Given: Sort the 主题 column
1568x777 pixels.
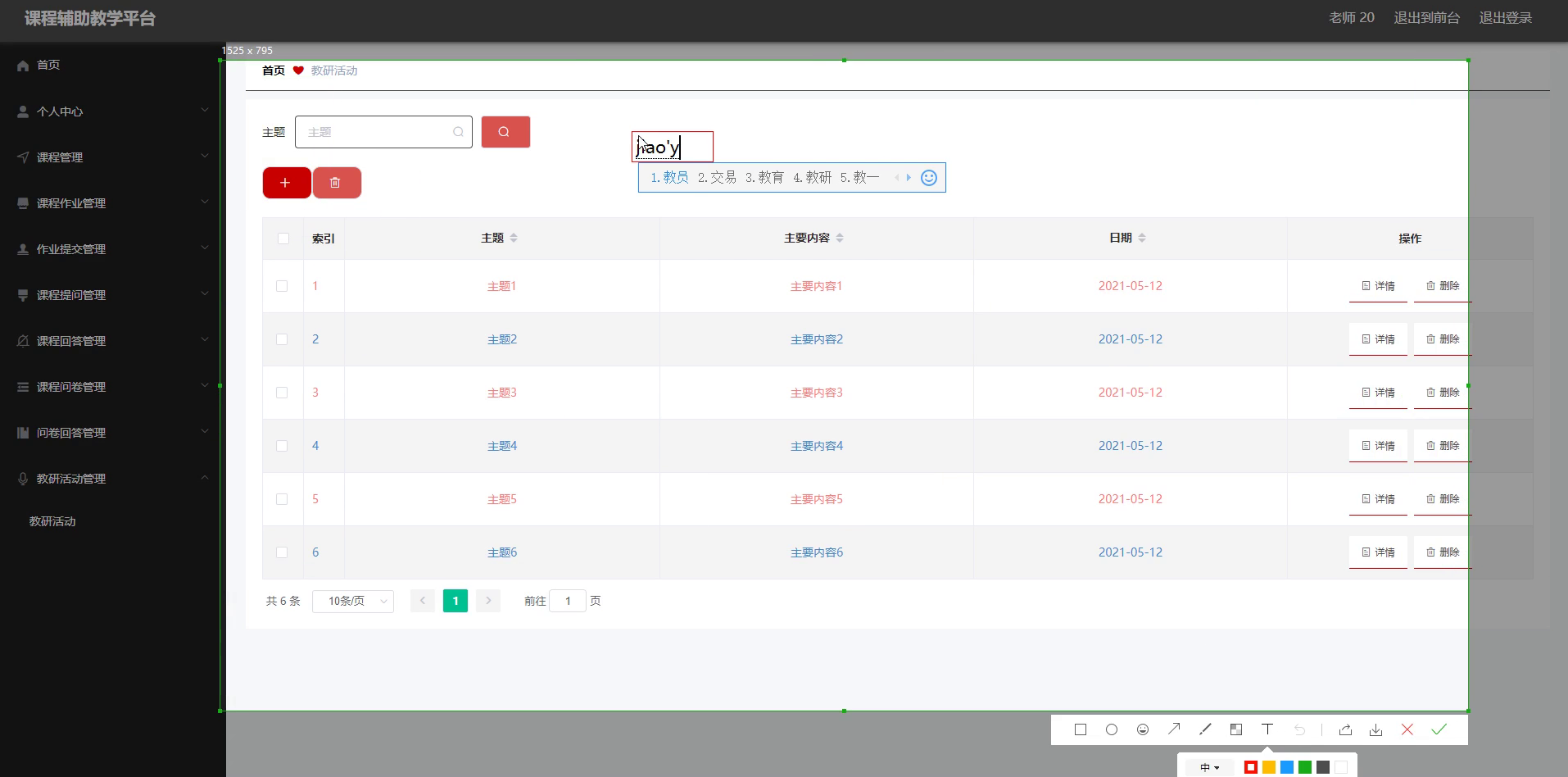Looking at the screenshot, I should (514, 238).
